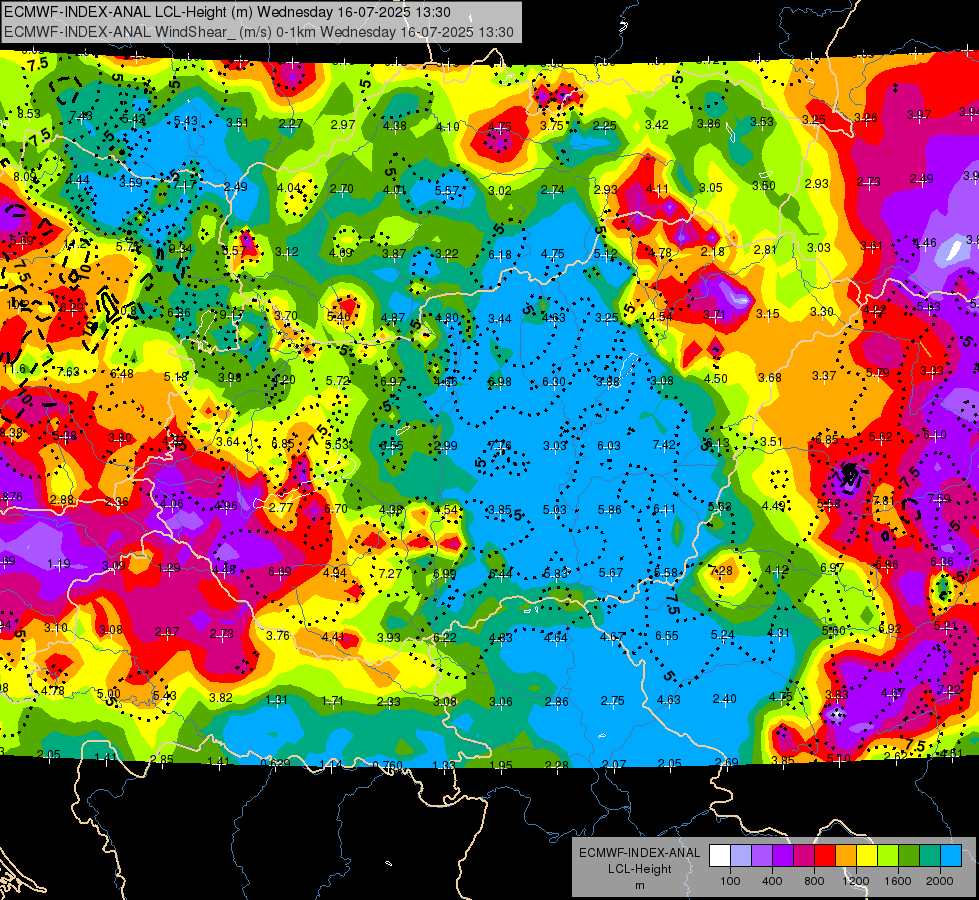Click the legend 'LCL-Height' label
The height and width of the screenshot is (900, 979).
[x=639, y=869]
